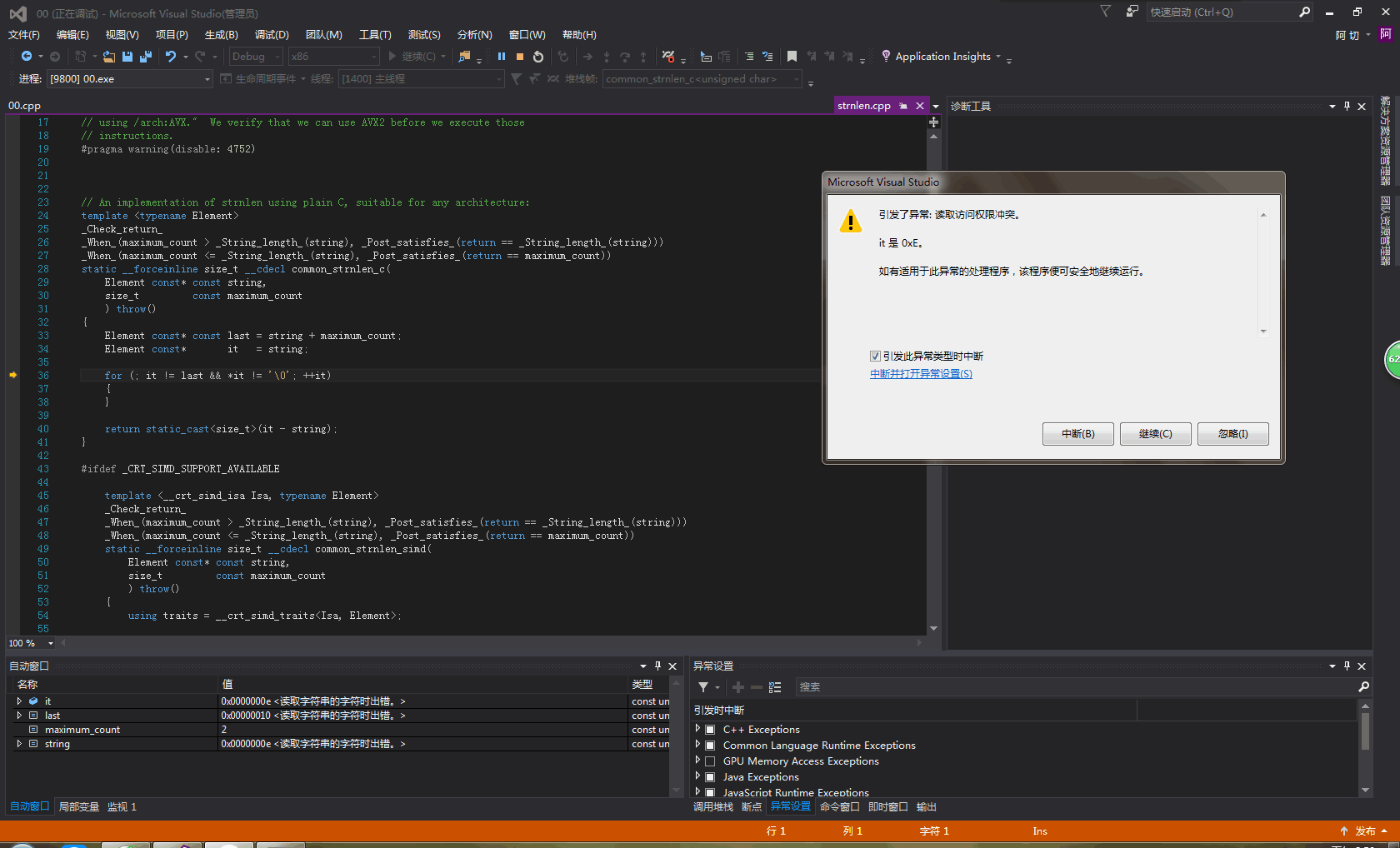Click the code editor horizontal scrollbar
This screenshot has height=848, width=1400.
click(492, 643)
